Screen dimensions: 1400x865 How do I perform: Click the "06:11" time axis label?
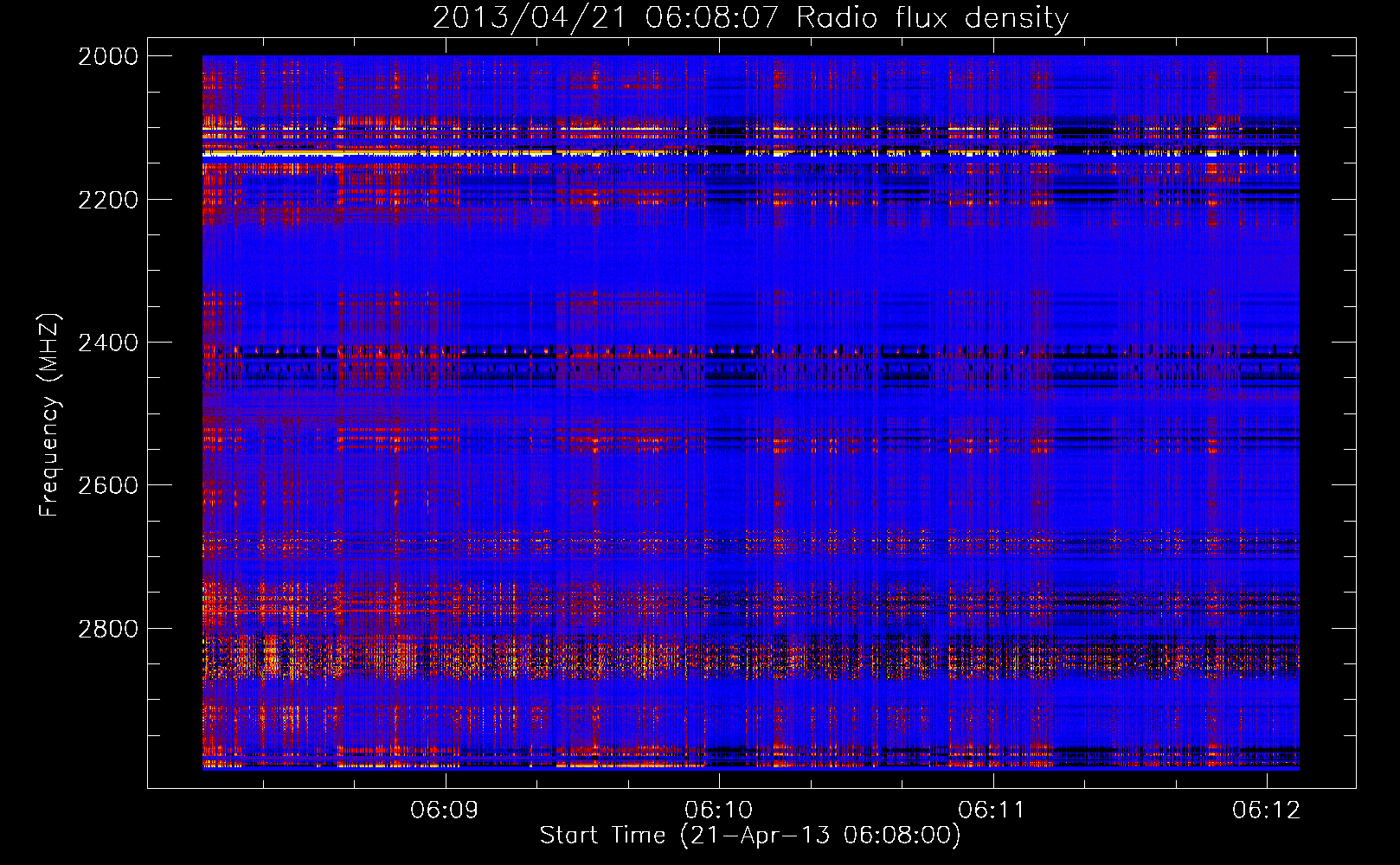click(x=992, y=810)
